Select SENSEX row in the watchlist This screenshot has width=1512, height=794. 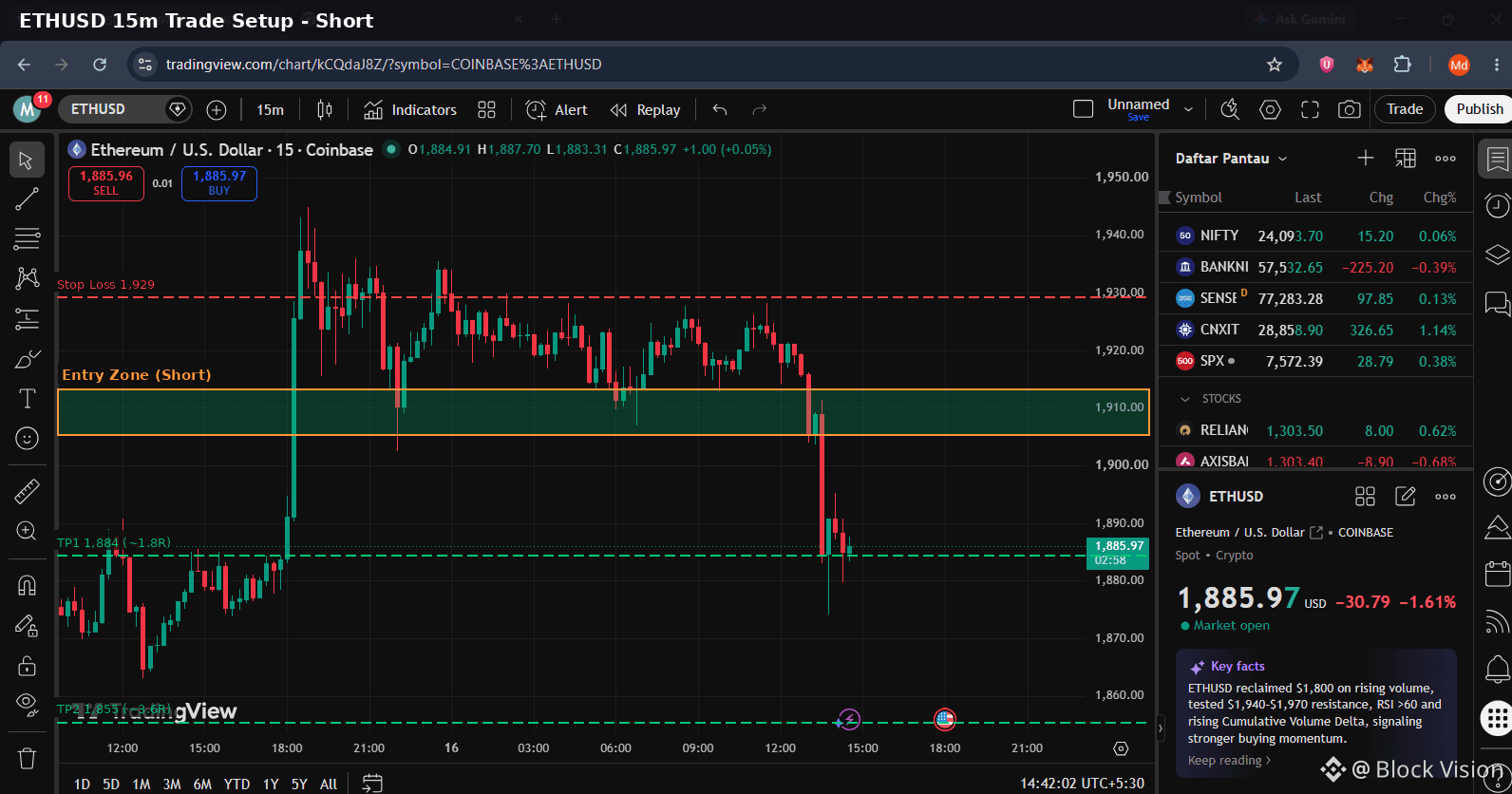1315,298
